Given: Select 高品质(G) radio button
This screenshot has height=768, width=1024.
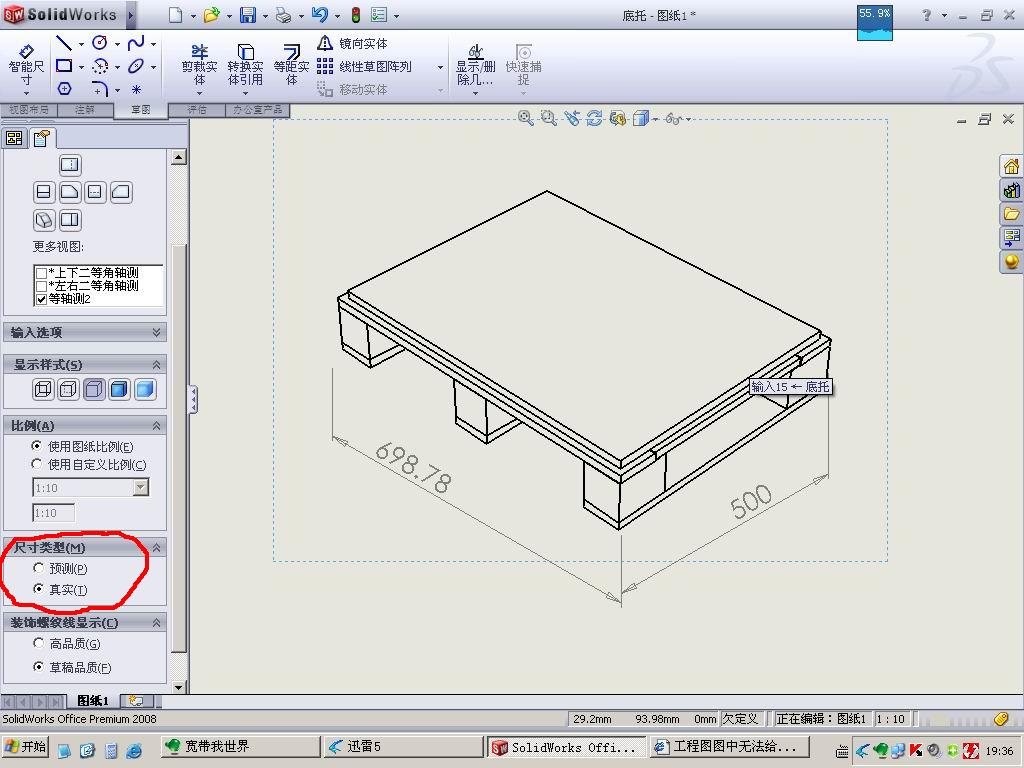Looking at the screenshot, I should tap(39, 643).
